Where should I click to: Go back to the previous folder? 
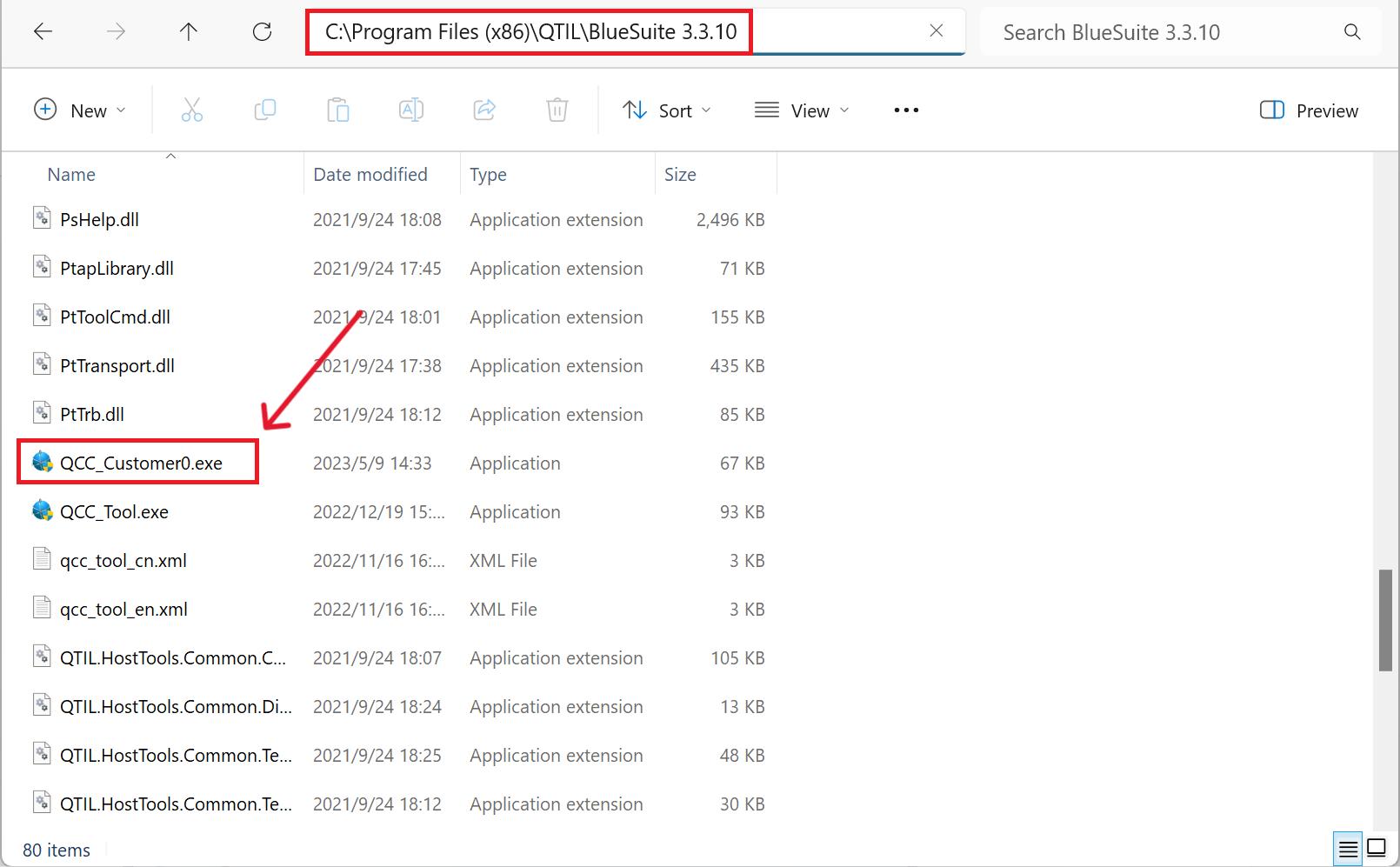[x=42, y=31]
